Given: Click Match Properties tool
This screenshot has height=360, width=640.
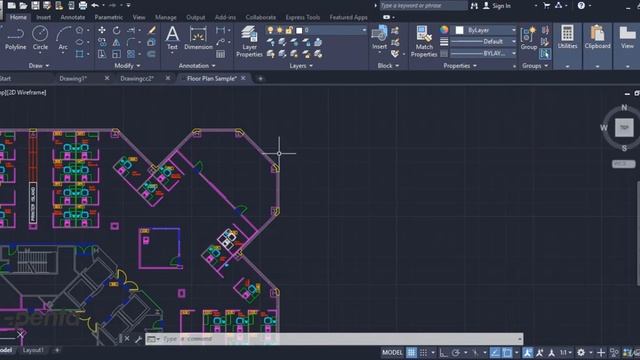Looking at the screenshot, I should [424, 41].
